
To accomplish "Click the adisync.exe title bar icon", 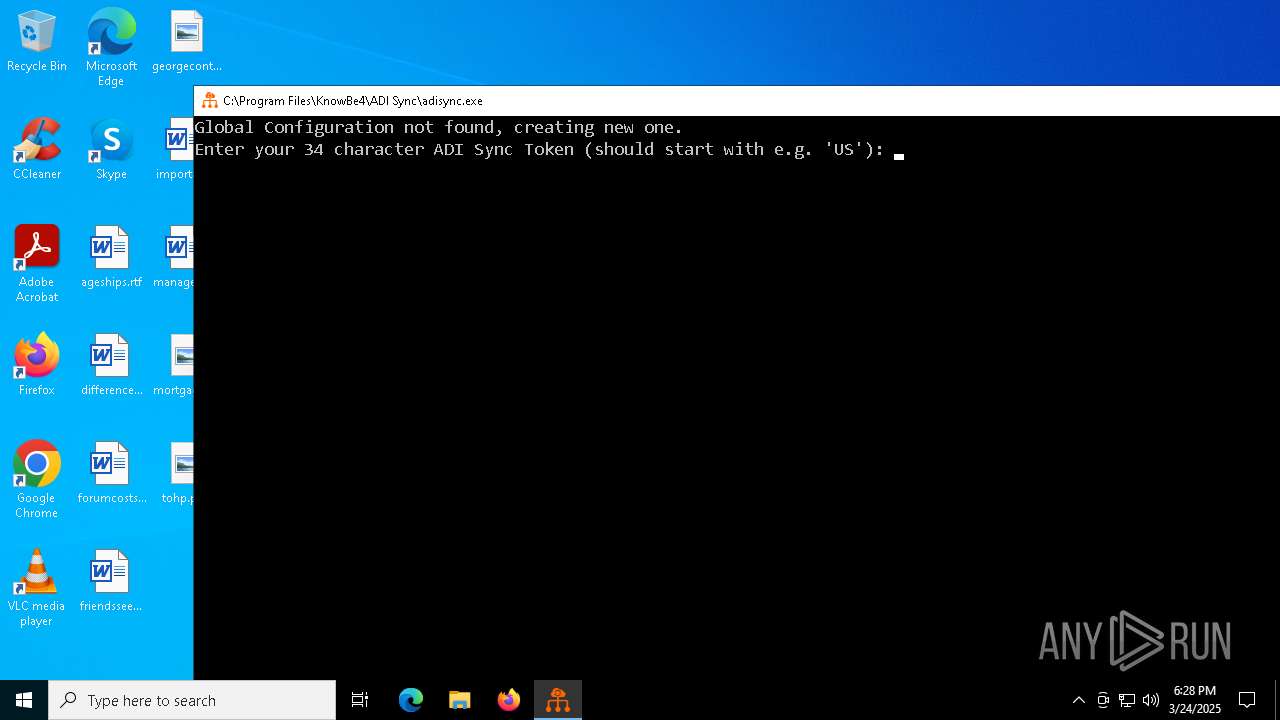I will point(209,101).
